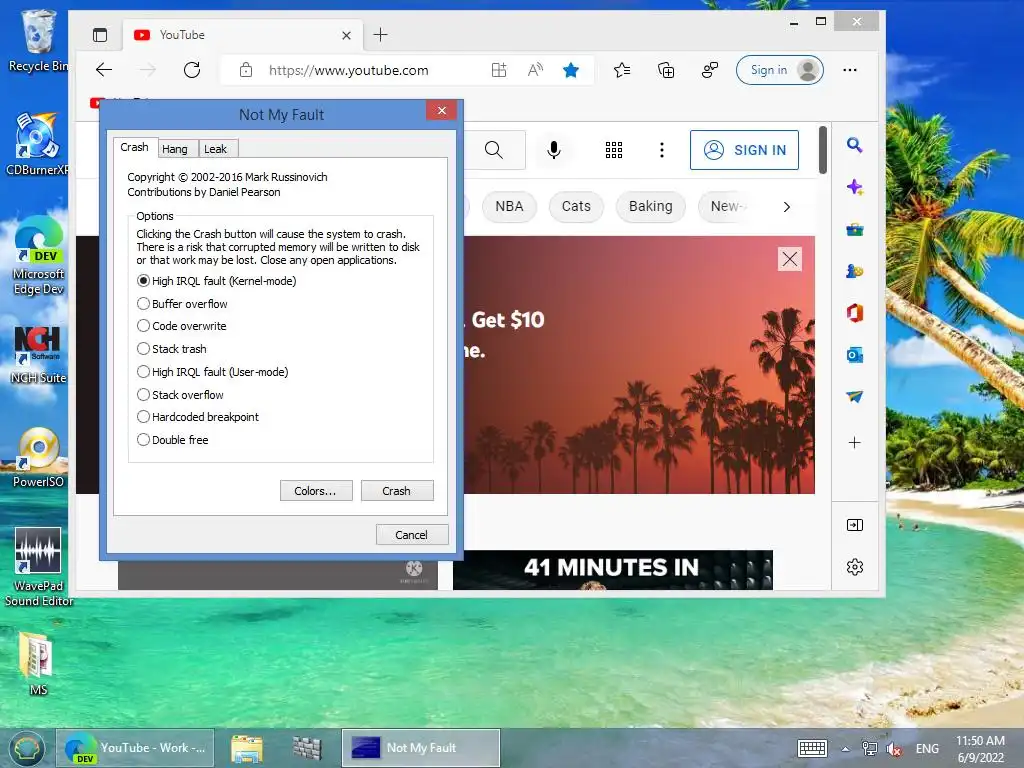Screen dimensions: 1024x768
Task: Close the YouTube tab
Action: pyautogui.click(x=346, y=35)
